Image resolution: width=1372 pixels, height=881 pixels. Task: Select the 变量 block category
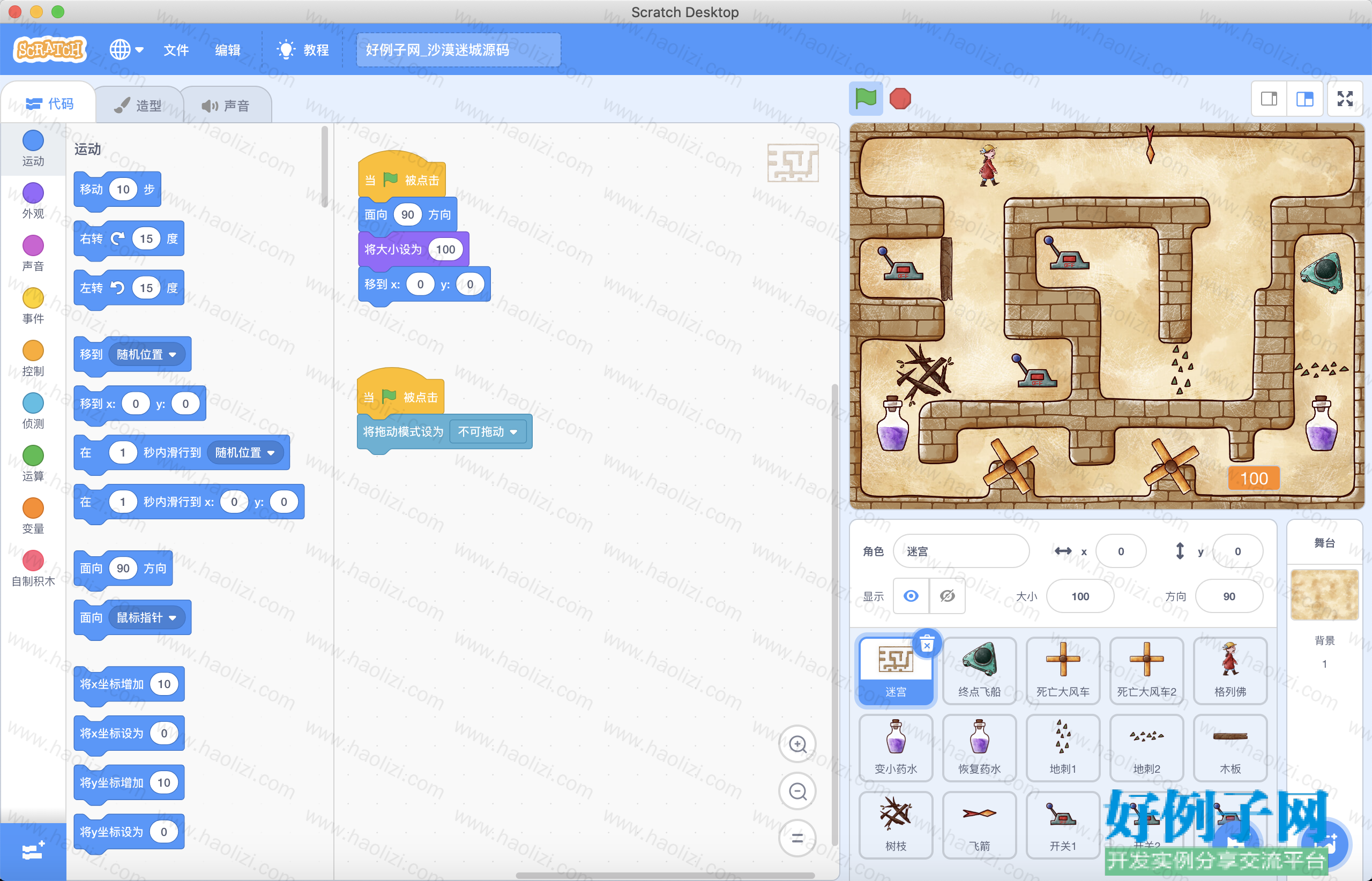(x=33, y=517)
